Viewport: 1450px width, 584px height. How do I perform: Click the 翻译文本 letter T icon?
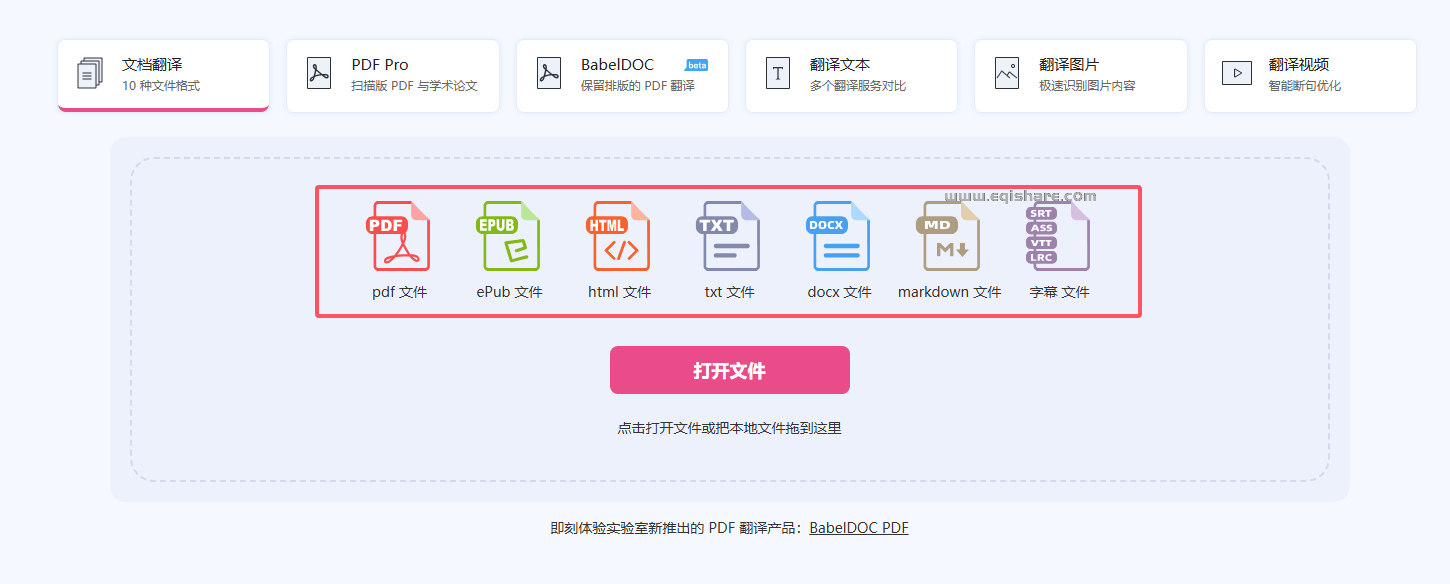[x=777, y=73]
